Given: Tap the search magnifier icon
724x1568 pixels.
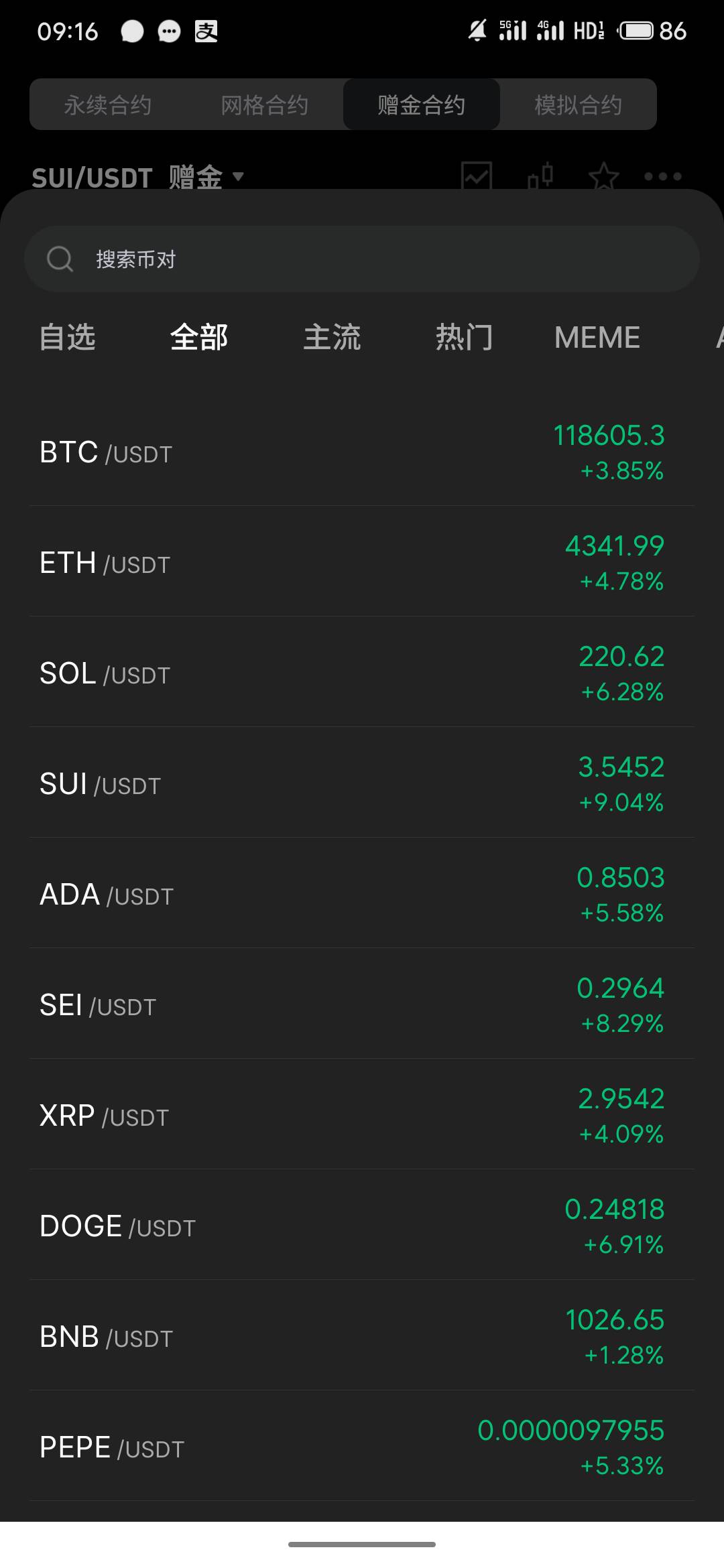Looking at the screenshot, I should [60, 259].
